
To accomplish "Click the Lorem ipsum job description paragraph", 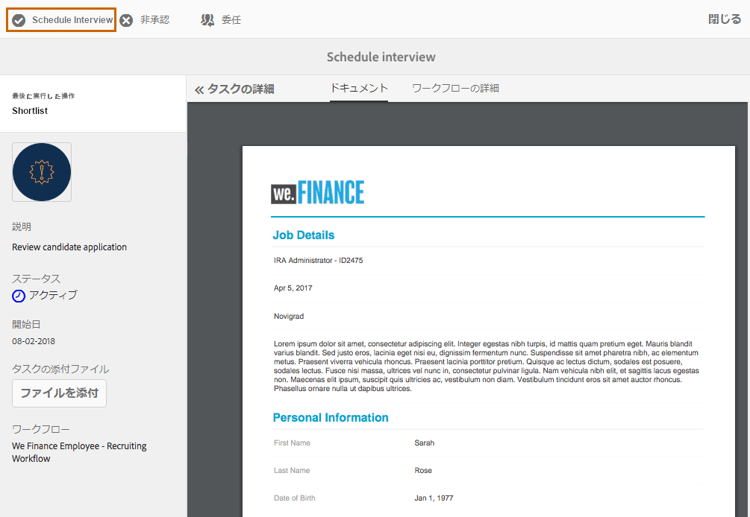I will click(x=486, y=366).
